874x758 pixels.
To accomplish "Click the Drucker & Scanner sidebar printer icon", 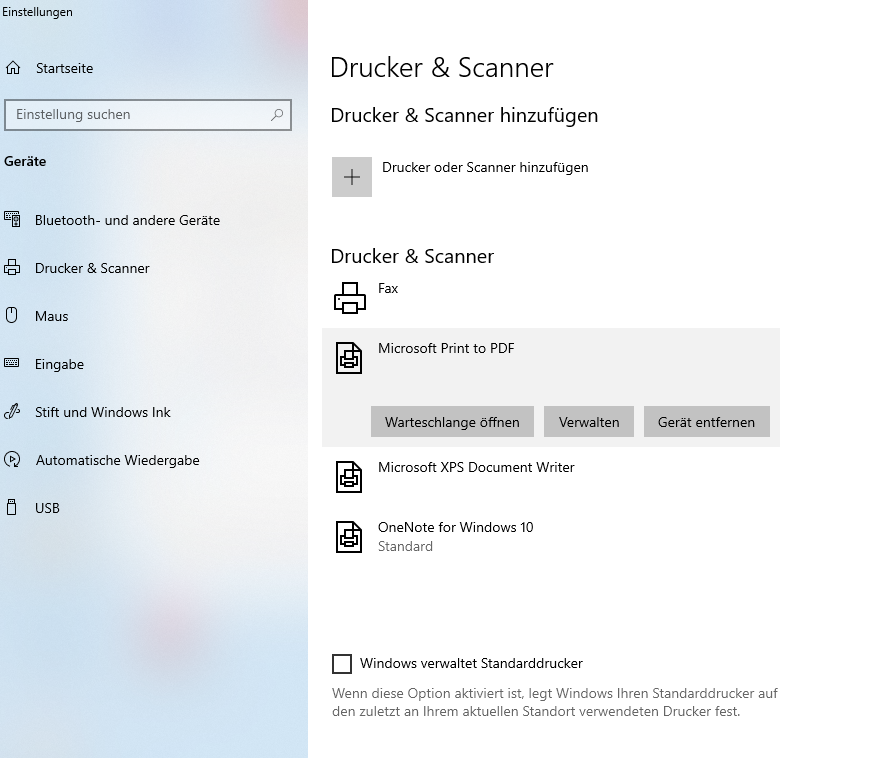I will (x=12, y=268).
